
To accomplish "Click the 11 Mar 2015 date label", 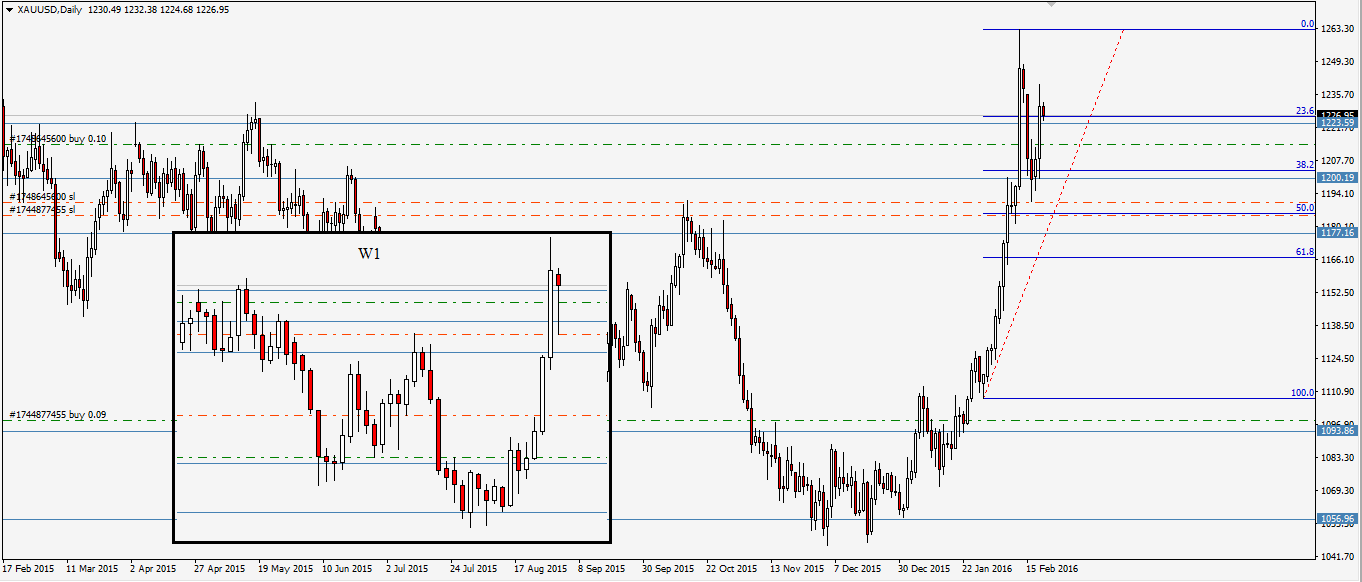I will coord(92,569).
